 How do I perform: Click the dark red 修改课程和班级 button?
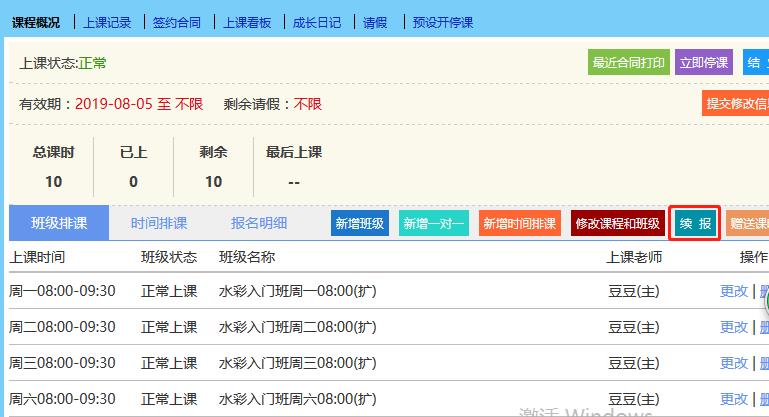point(618,224)
